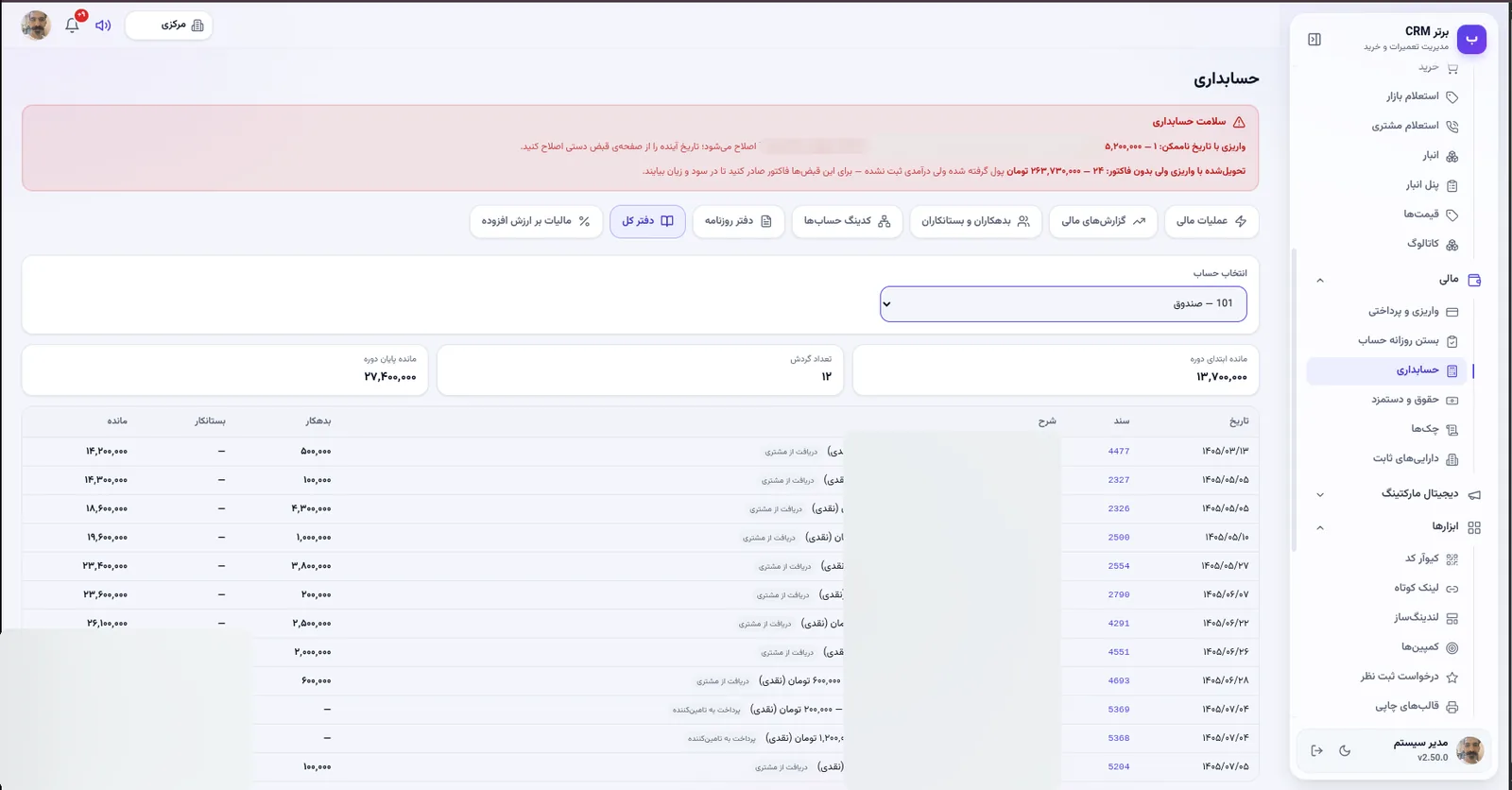Collapse the ابزارها sidebar section
Viewport: 1512px width, 790px height.
(1320, 528)
